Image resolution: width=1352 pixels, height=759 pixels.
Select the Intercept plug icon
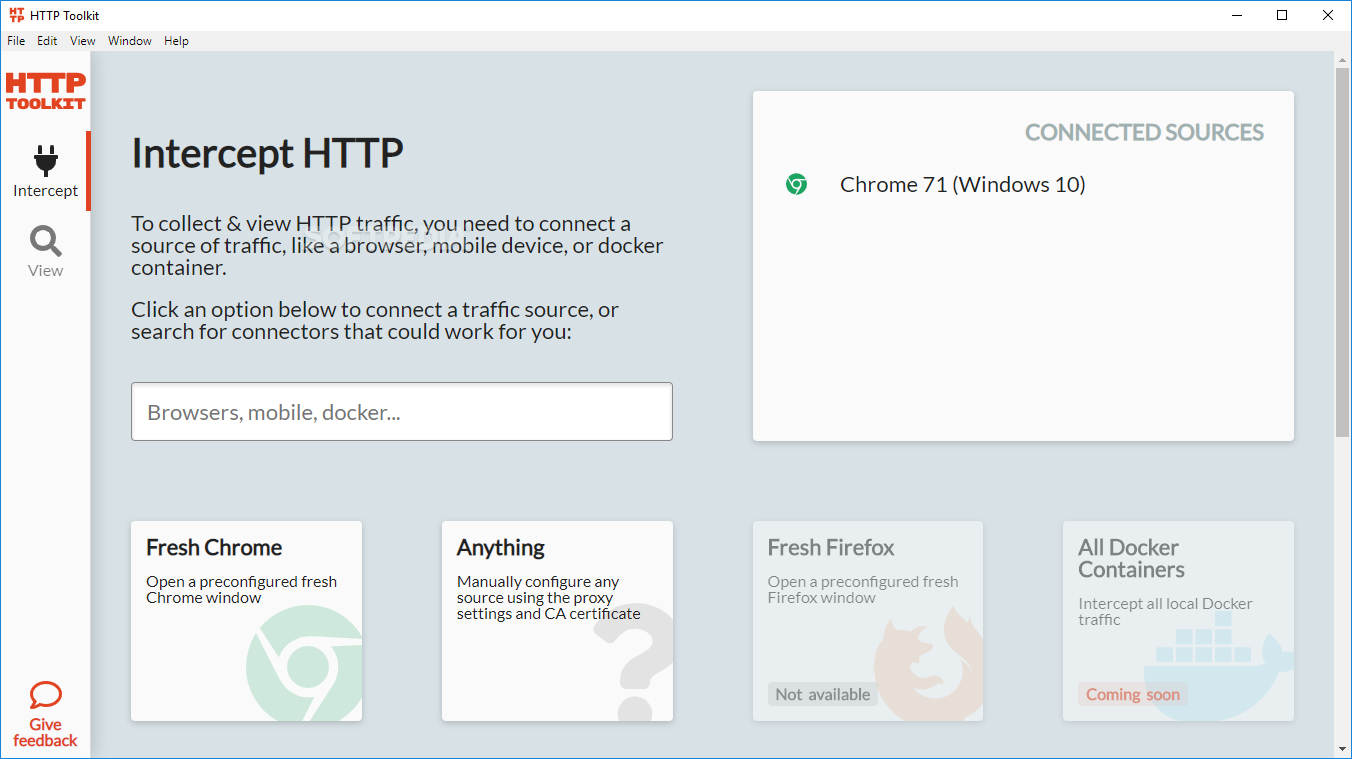click(x=46, y=160)
